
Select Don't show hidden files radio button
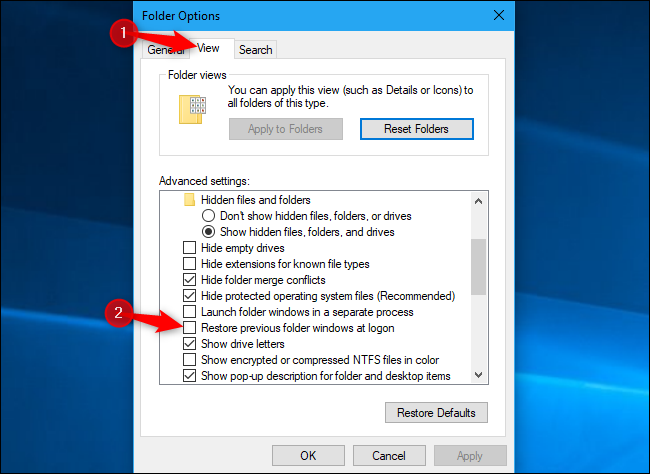coord(208,216)
